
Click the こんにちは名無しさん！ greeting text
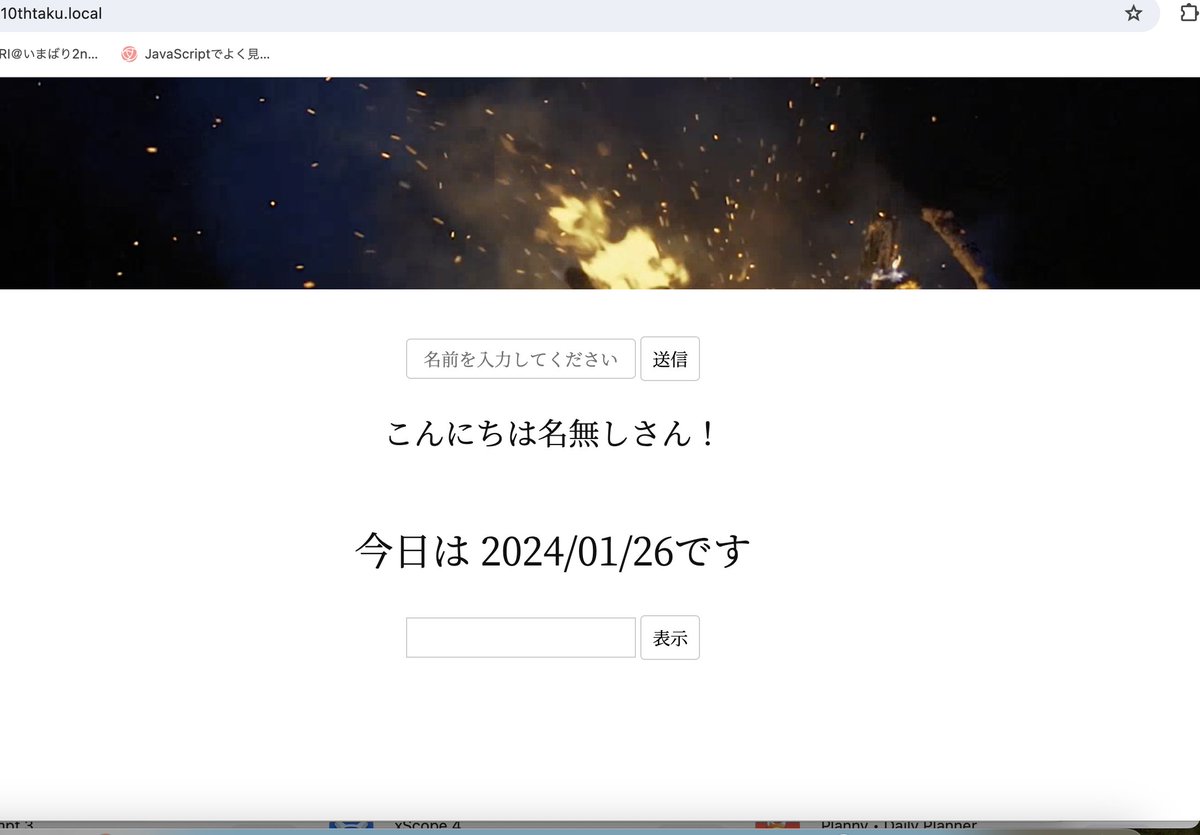pos(552,434)
